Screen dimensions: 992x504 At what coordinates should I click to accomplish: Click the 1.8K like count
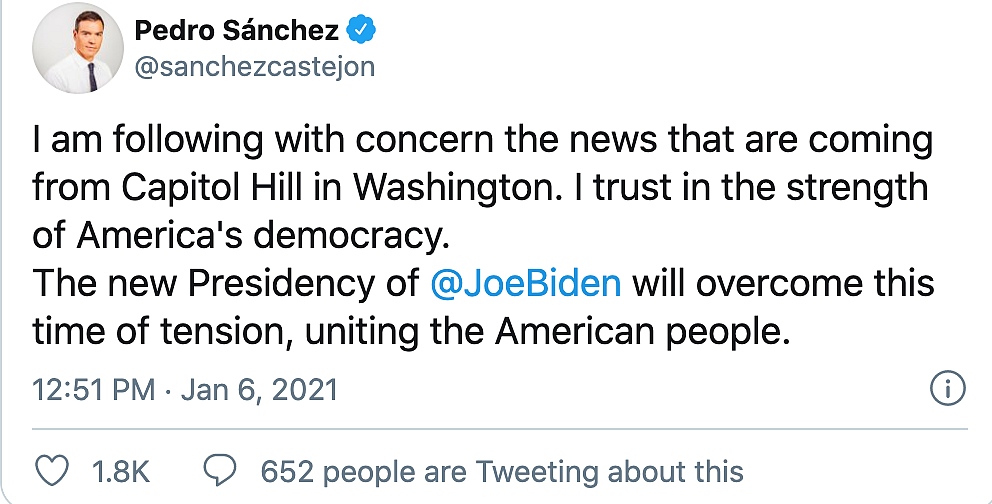(x=120, y=472)
